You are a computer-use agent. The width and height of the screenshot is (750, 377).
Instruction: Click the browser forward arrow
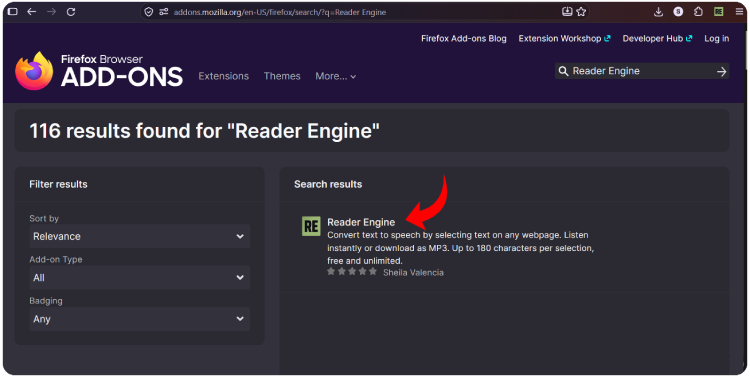tap(51, 11)
